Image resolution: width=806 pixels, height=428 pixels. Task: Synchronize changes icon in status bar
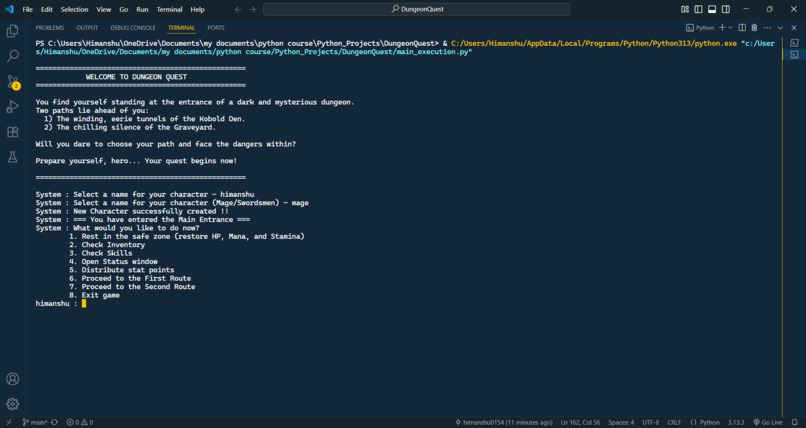(x=54, y=422)
